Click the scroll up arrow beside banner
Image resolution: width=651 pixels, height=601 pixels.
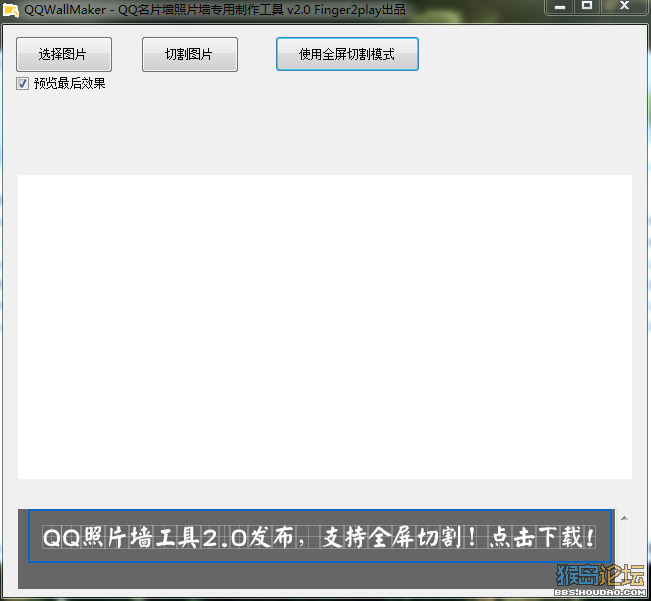[624, 518]
